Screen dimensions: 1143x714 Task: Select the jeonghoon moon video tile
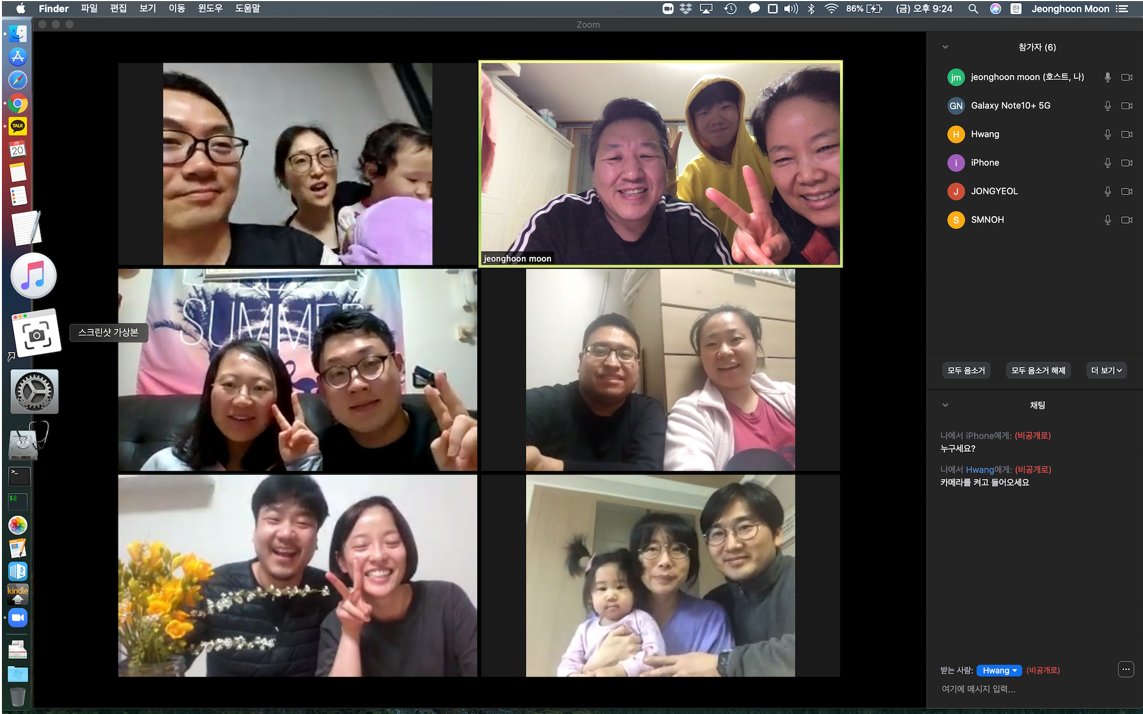click(x=660, y=163)
